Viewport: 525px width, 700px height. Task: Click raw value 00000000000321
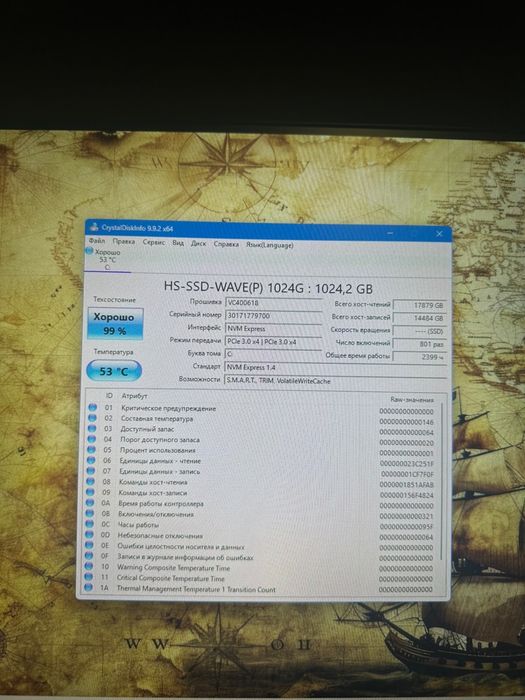(406, 516)
